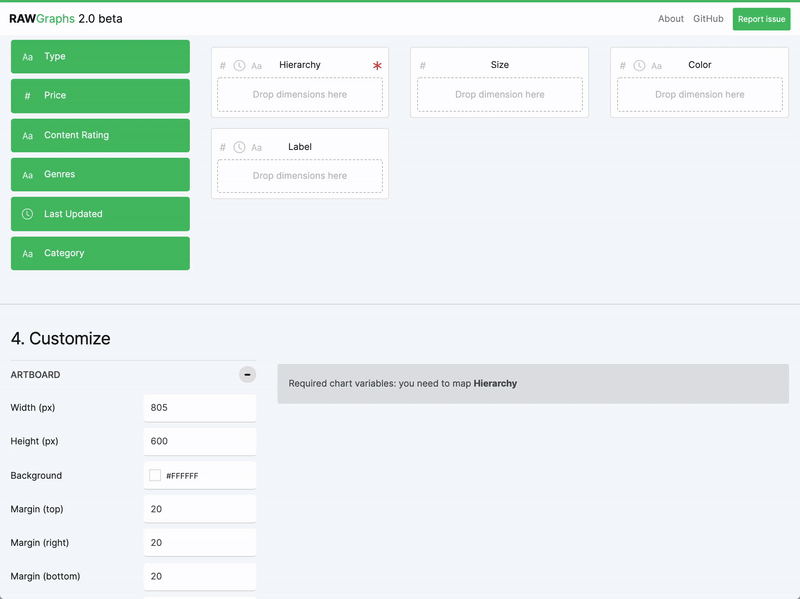Viewport: 800px width, 599px height.
Task: Open the Background color swatch
Action: pyautogui.click(x=155, y=476)
